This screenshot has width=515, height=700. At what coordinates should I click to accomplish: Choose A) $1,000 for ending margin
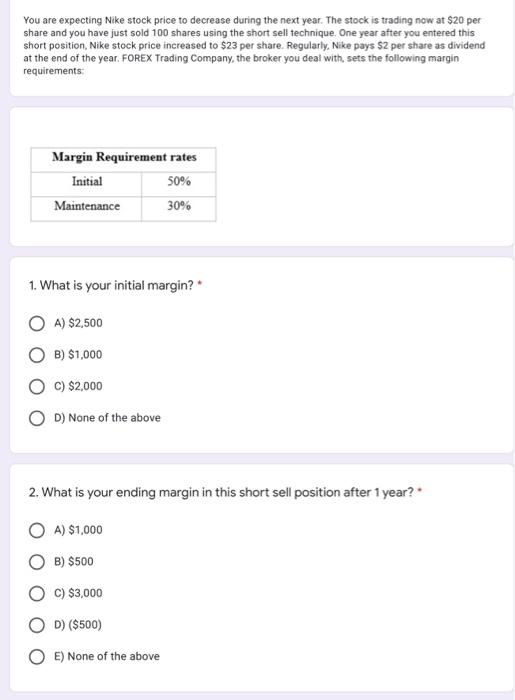point(37,530)
